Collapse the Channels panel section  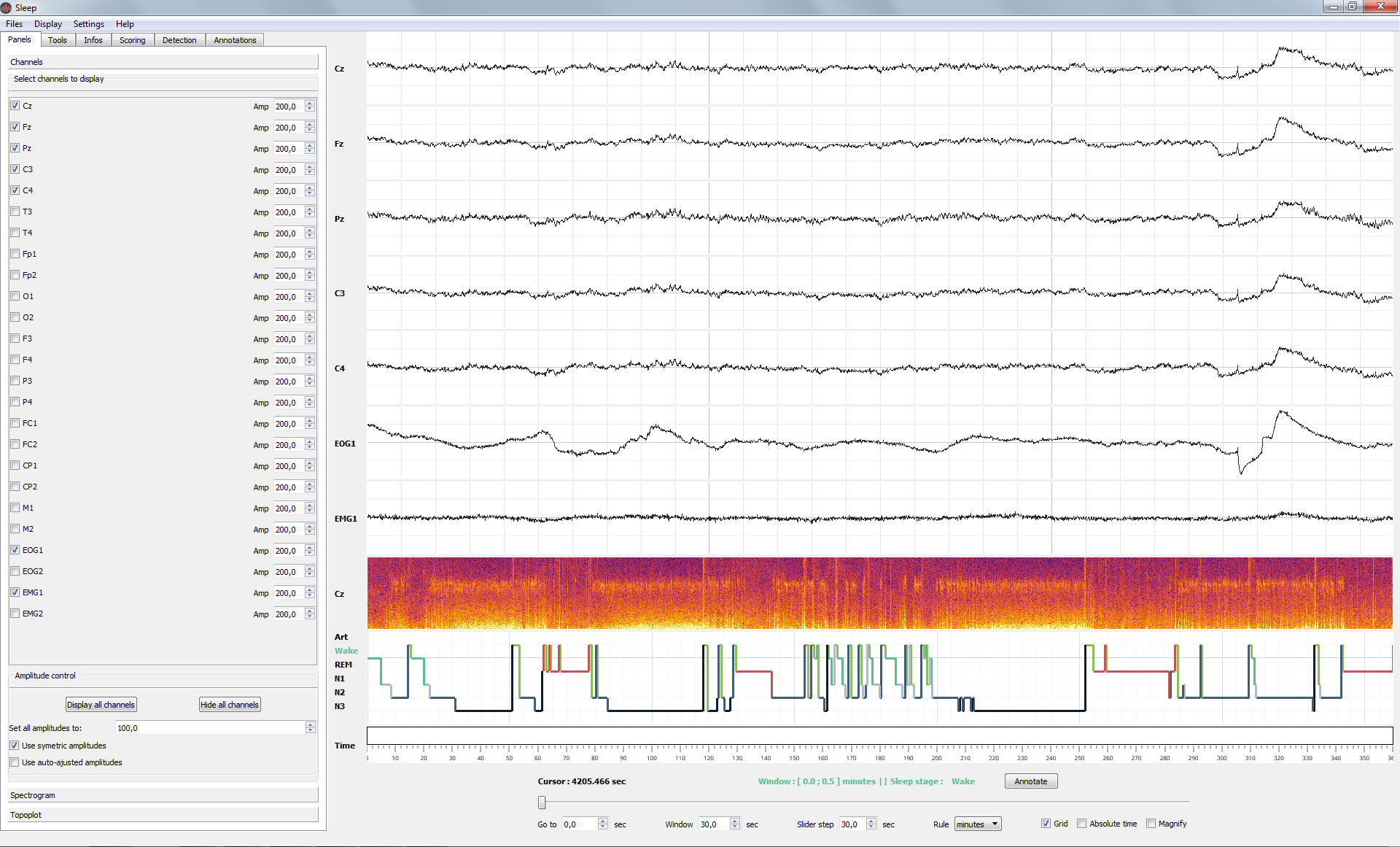tap(163, 62)
